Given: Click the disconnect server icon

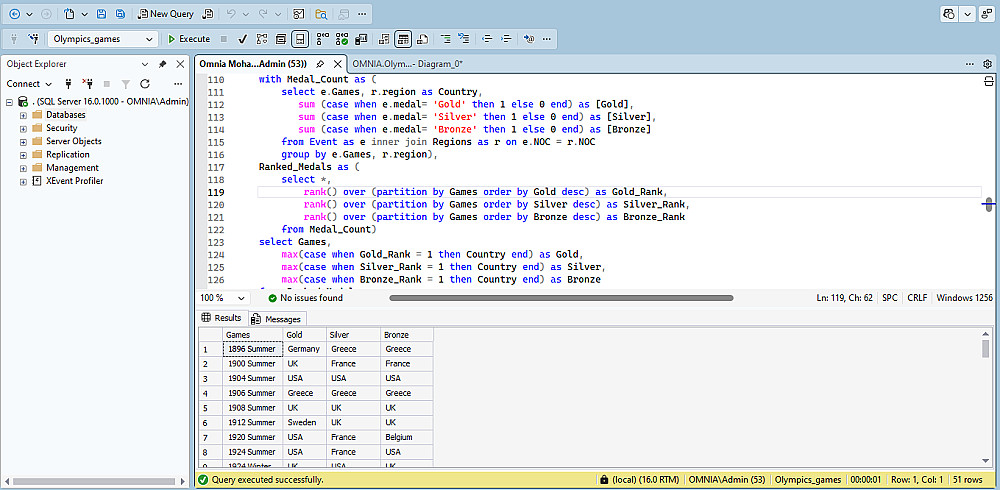Looking at the screenshot, I should point(88,84).
